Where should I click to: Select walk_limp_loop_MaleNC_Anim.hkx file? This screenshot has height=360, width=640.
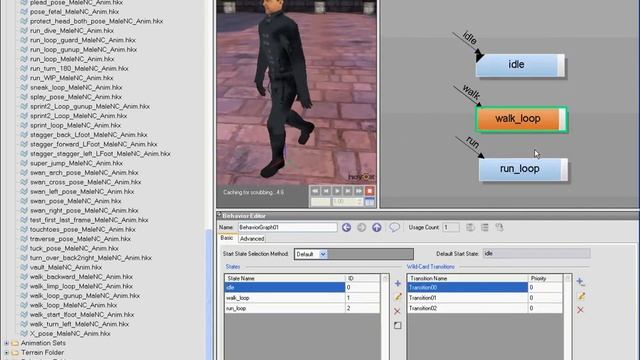[81, 286]
